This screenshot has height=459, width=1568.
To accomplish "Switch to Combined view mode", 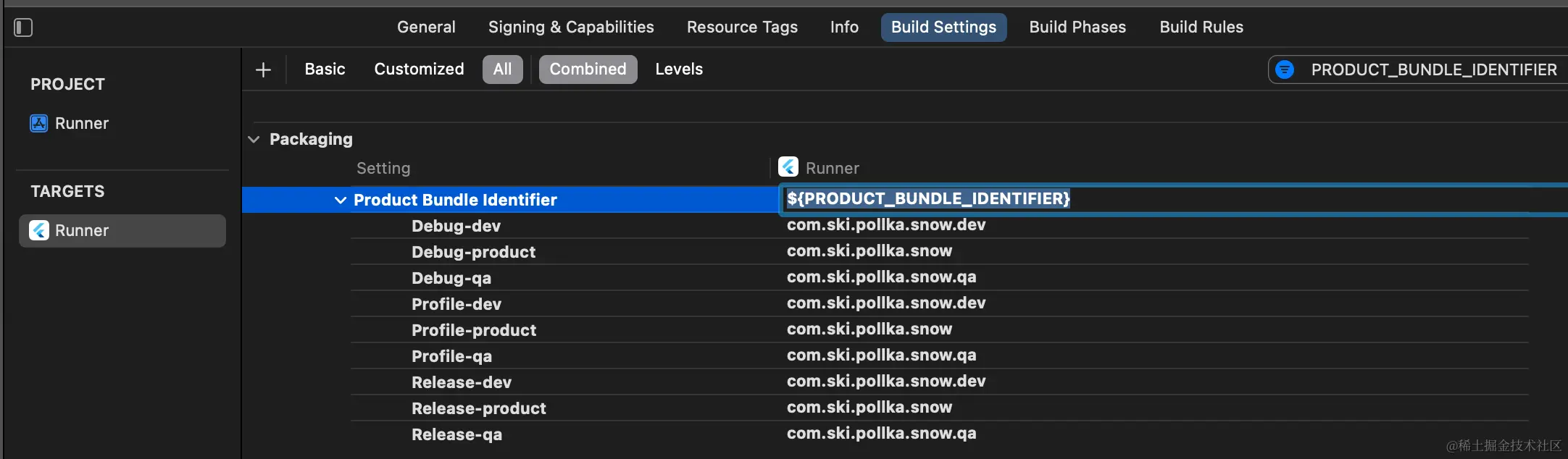I will 588,70.
